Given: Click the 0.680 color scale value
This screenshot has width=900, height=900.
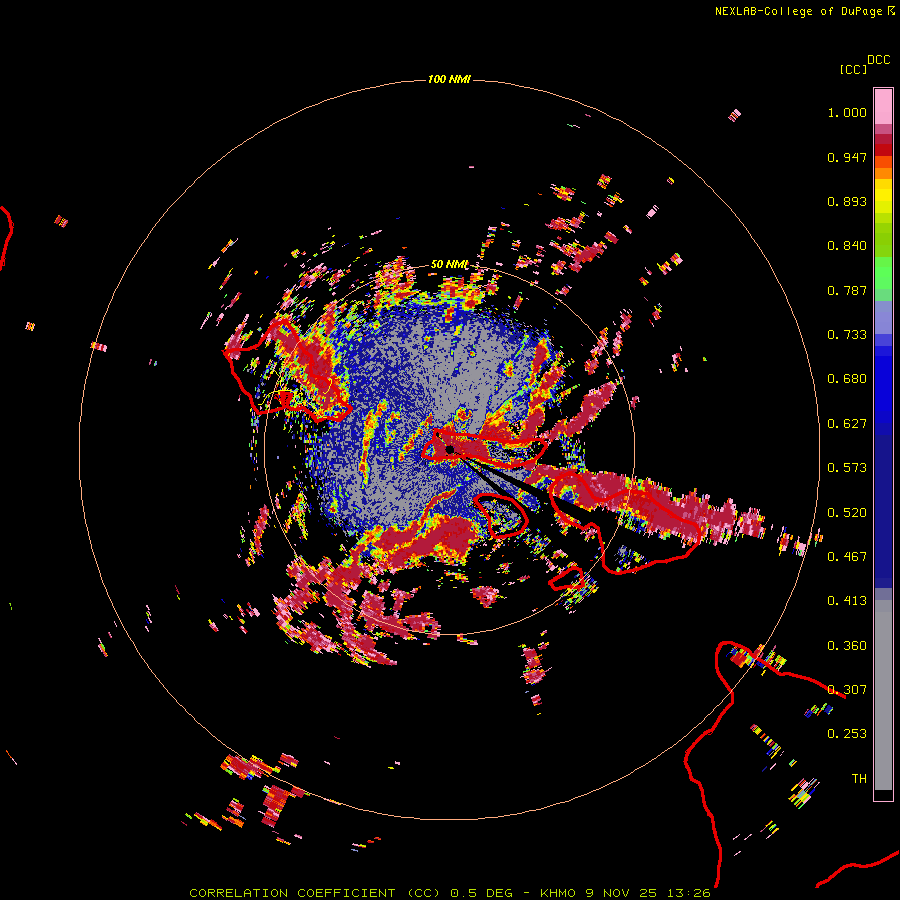Looking at the screenshot, I should [847, 379].
